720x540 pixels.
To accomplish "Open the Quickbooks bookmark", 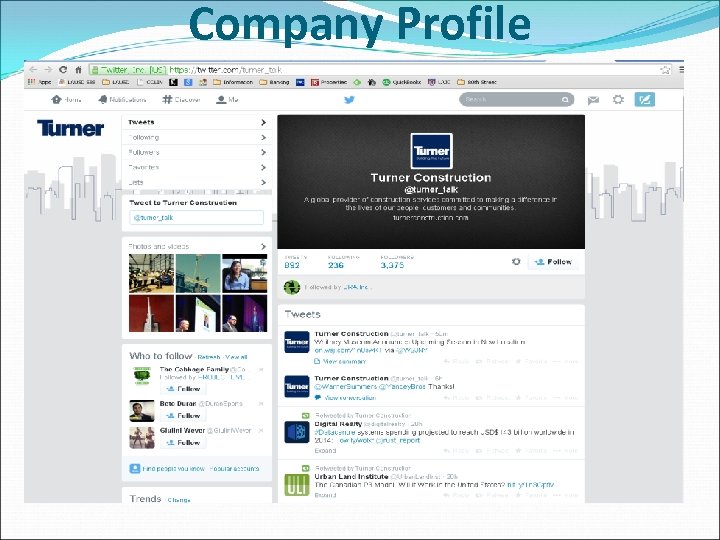I will click(402, 82).
